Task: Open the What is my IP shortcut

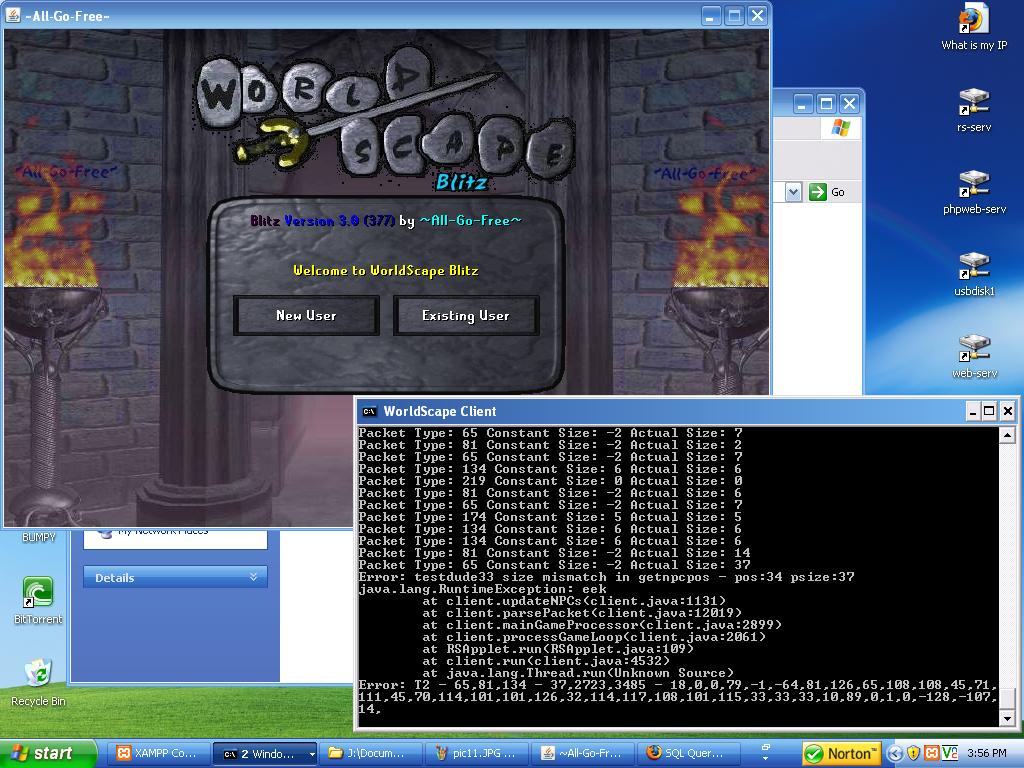Action: (x=974, y=28)
